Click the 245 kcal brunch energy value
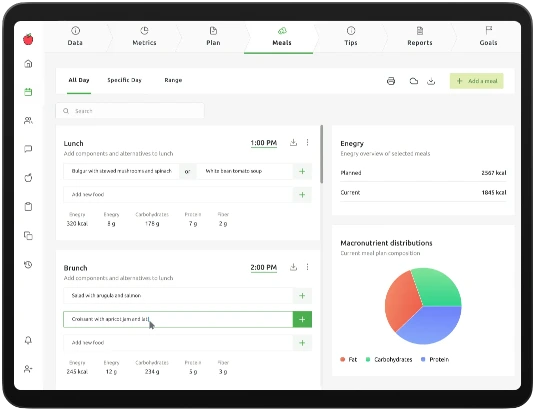This screenshot has width=535, height=411. coord(77,372)
